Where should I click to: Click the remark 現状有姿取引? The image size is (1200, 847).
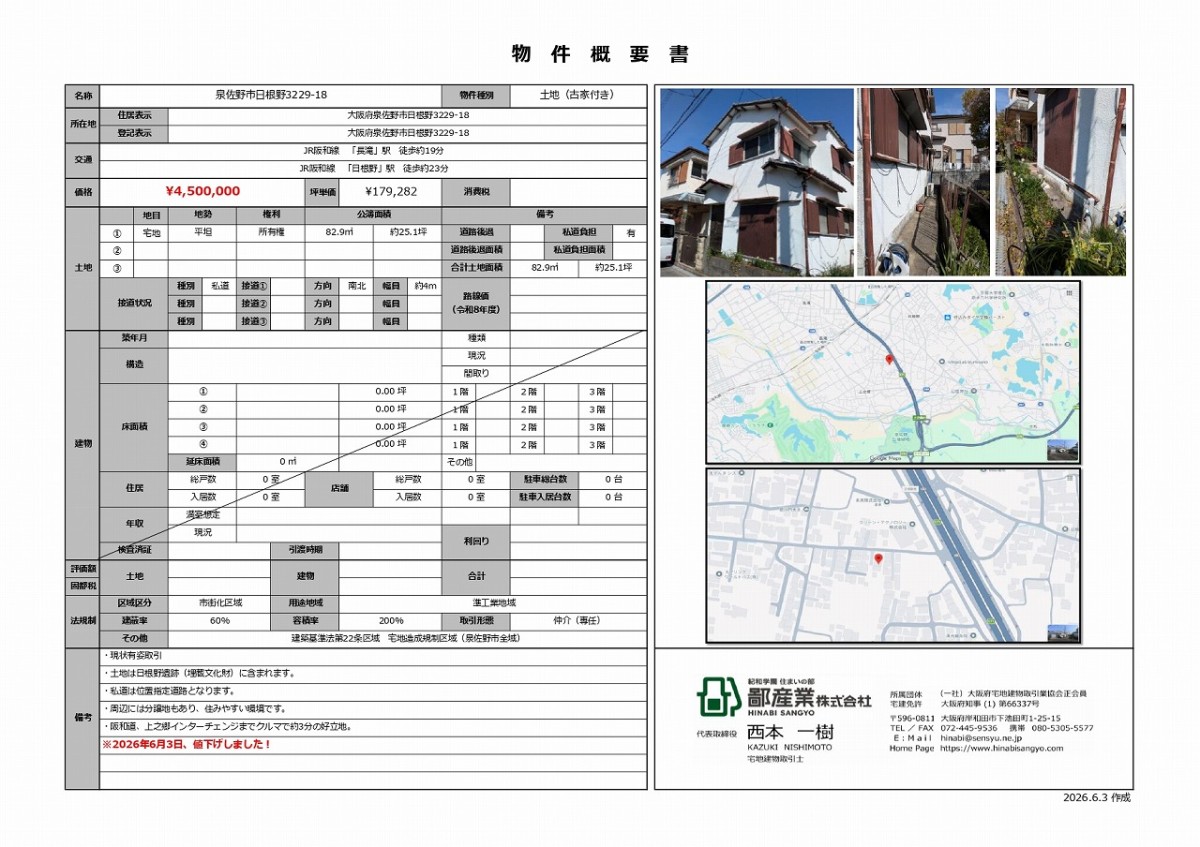(x=133, y=656)
